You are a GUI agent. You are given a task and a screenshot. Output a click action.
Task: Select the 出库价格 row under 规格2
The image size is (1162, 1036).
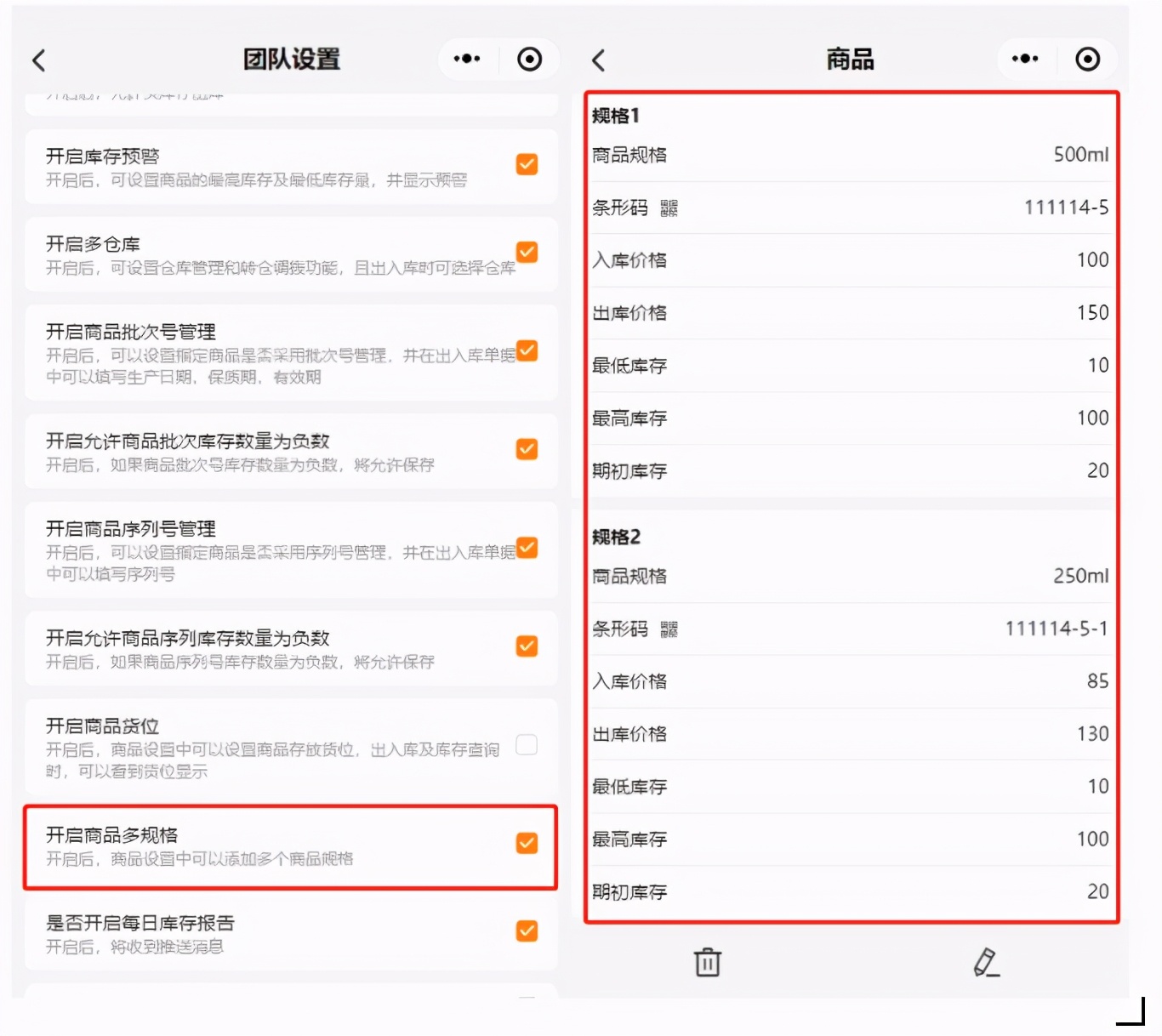(x=851, y=733)
